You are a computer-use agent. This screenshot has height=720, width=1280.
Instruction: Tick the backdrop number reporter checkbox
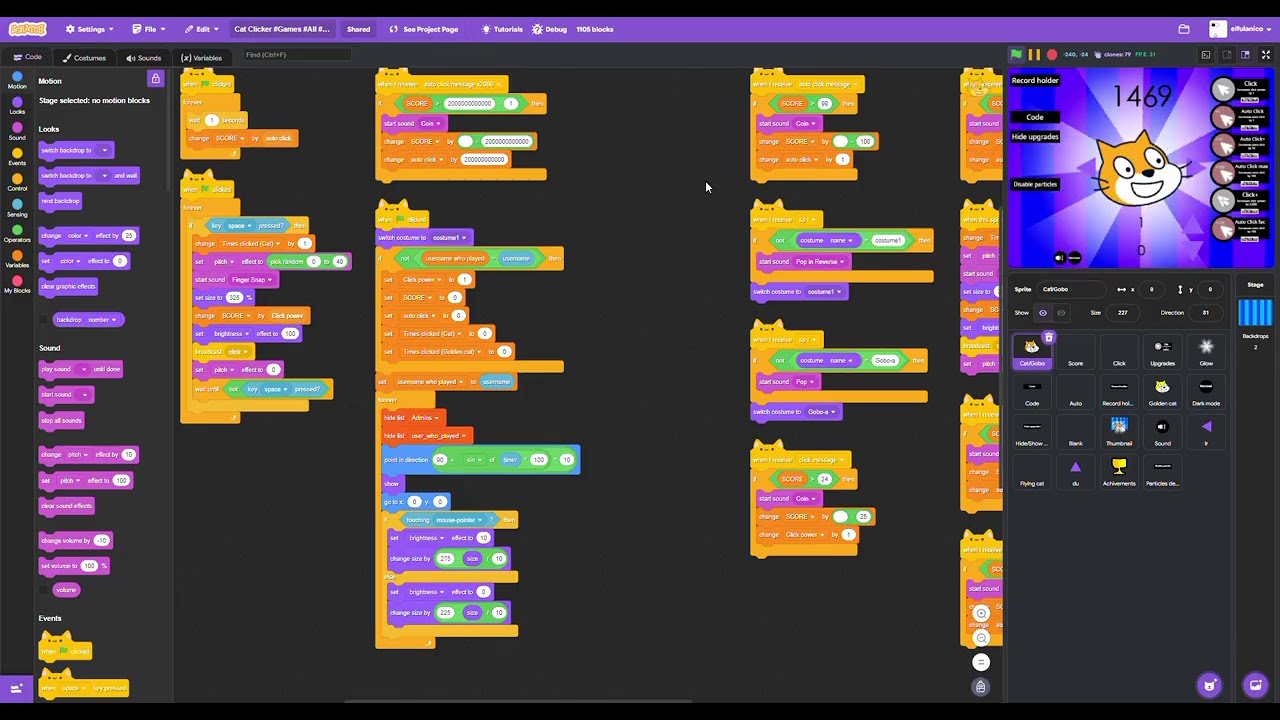(x=43, y=320)
